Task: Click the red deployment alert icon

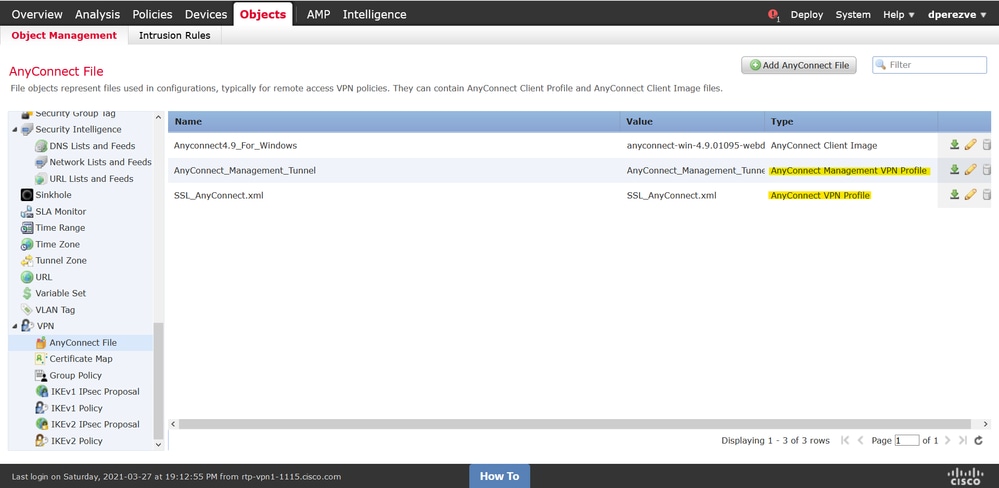Action: [773, 15]
